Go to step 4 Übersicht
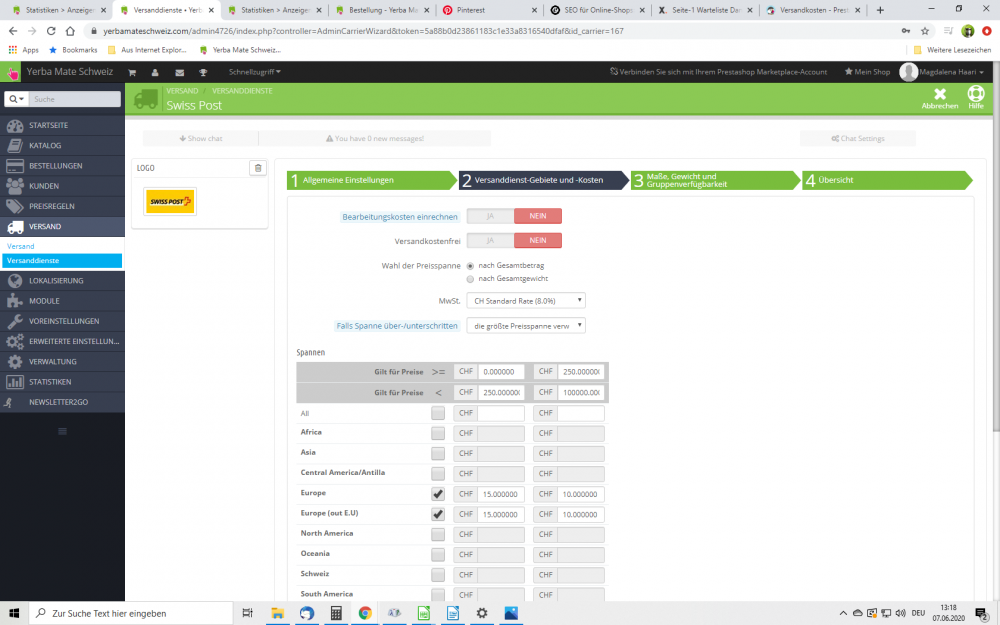Image resolution: width=1000 pixels, height=625 pixels. (x=887, y=180)
